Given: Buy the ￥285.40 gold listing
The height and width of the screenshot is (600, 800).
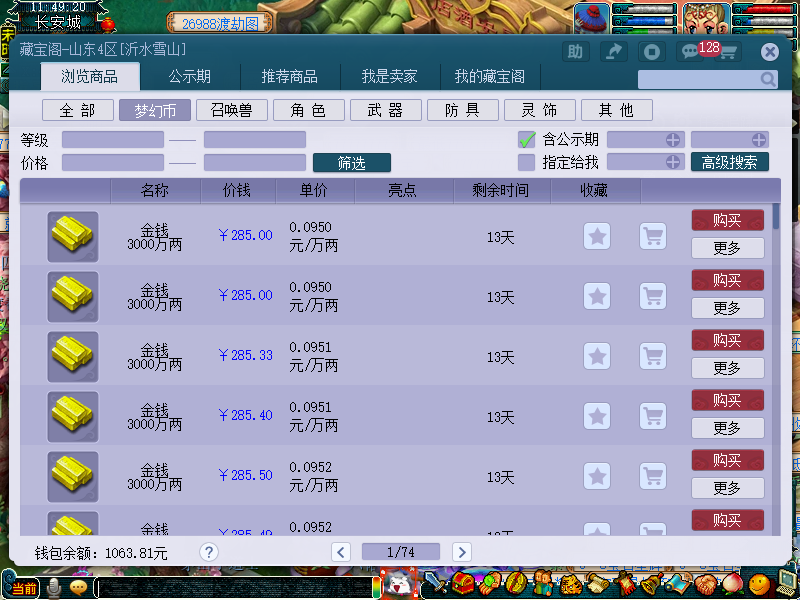Looking at the screenshot, I should click(728, 400).
